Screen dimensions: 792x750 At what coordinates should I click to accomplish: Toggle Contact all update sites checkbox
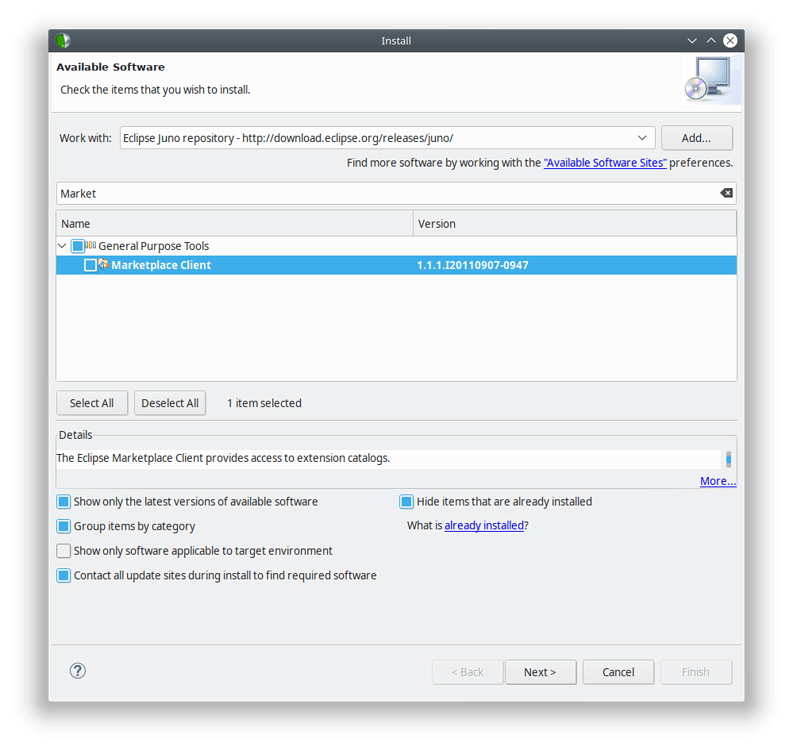tap(64, 575)
